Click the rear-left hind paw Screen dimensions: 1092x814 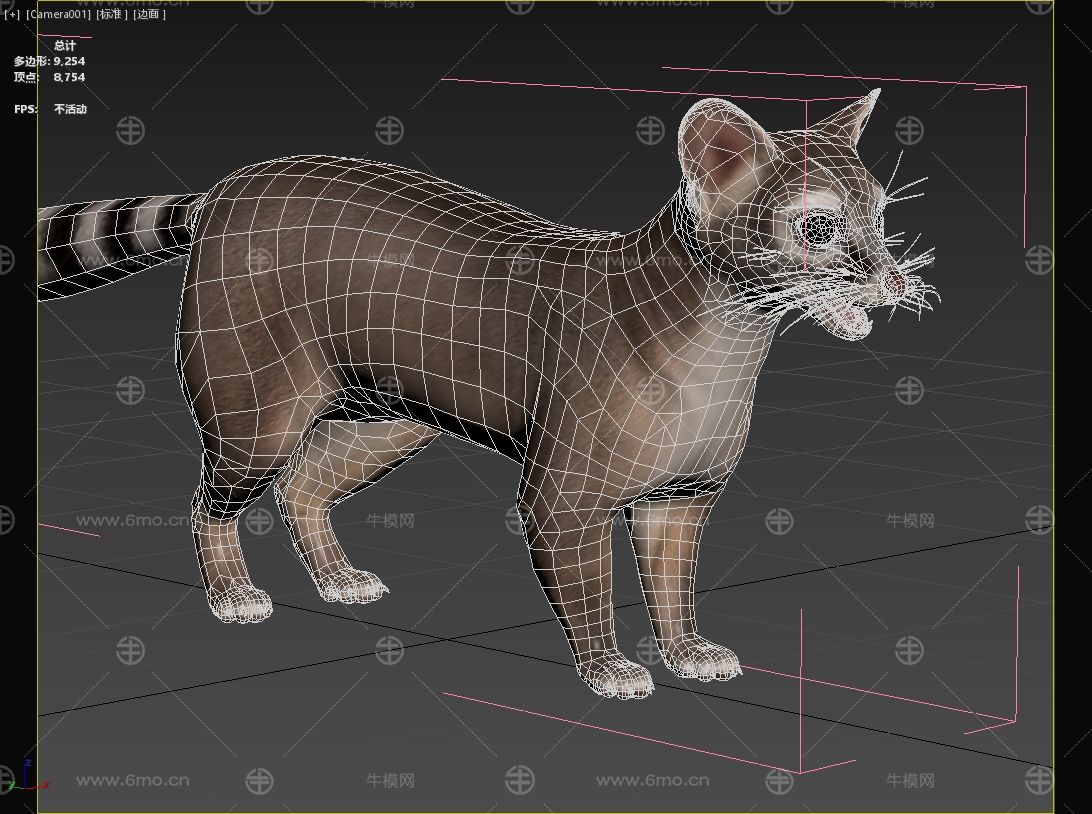pyautogui.click(x=239, y=601)
